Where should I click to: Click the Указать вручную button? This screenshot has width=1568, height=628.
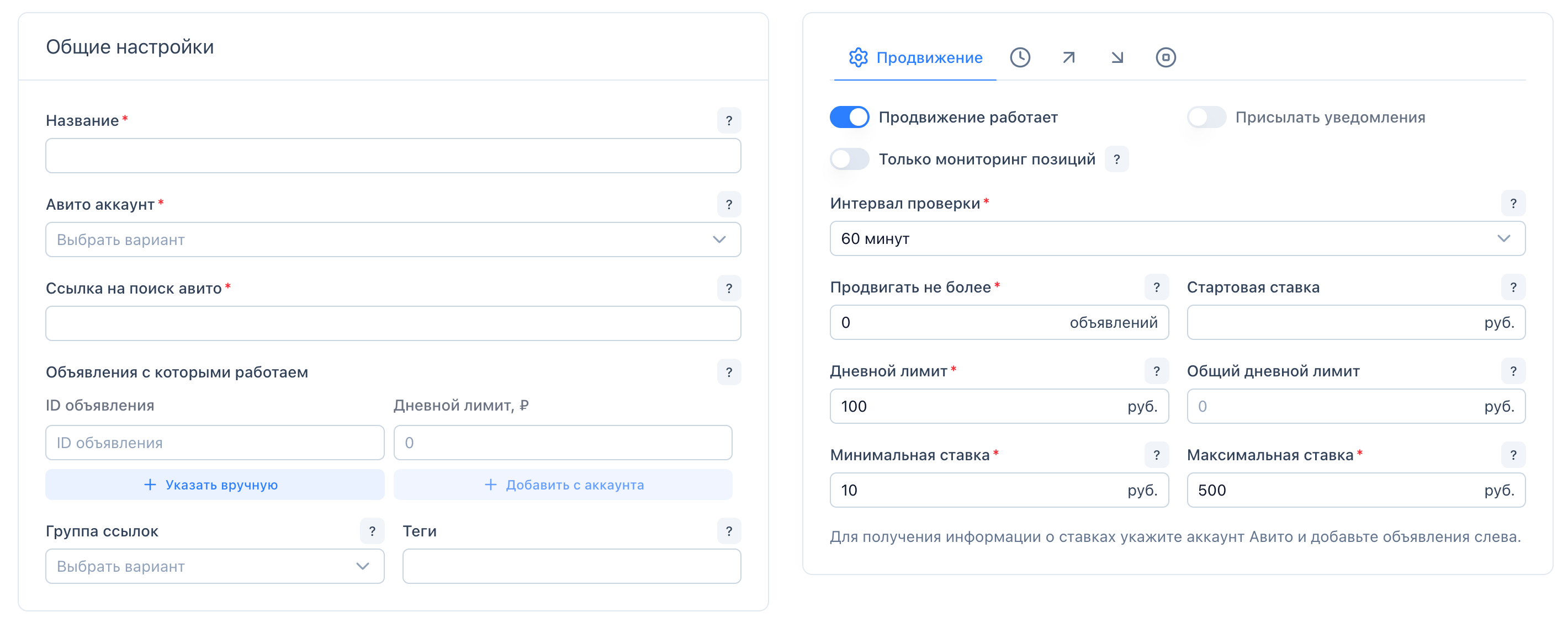tap(214, 485)
